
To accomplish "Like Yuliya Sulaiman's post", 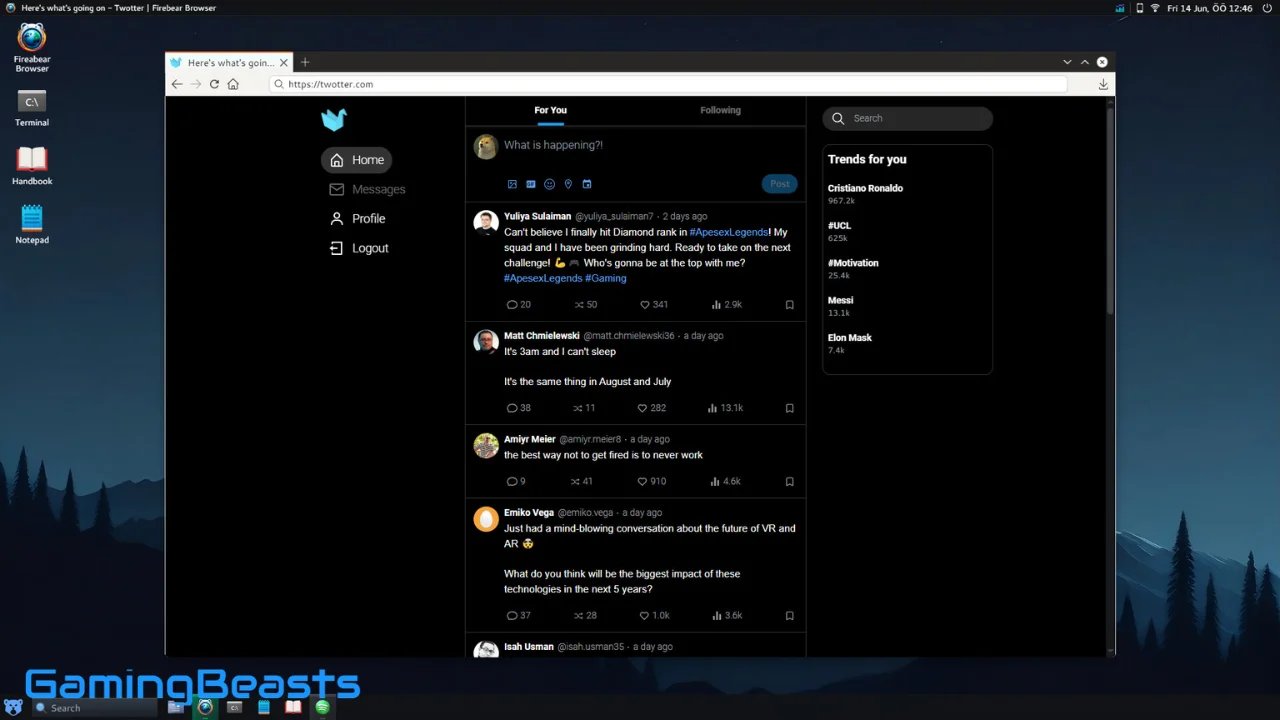I will 652,304.
